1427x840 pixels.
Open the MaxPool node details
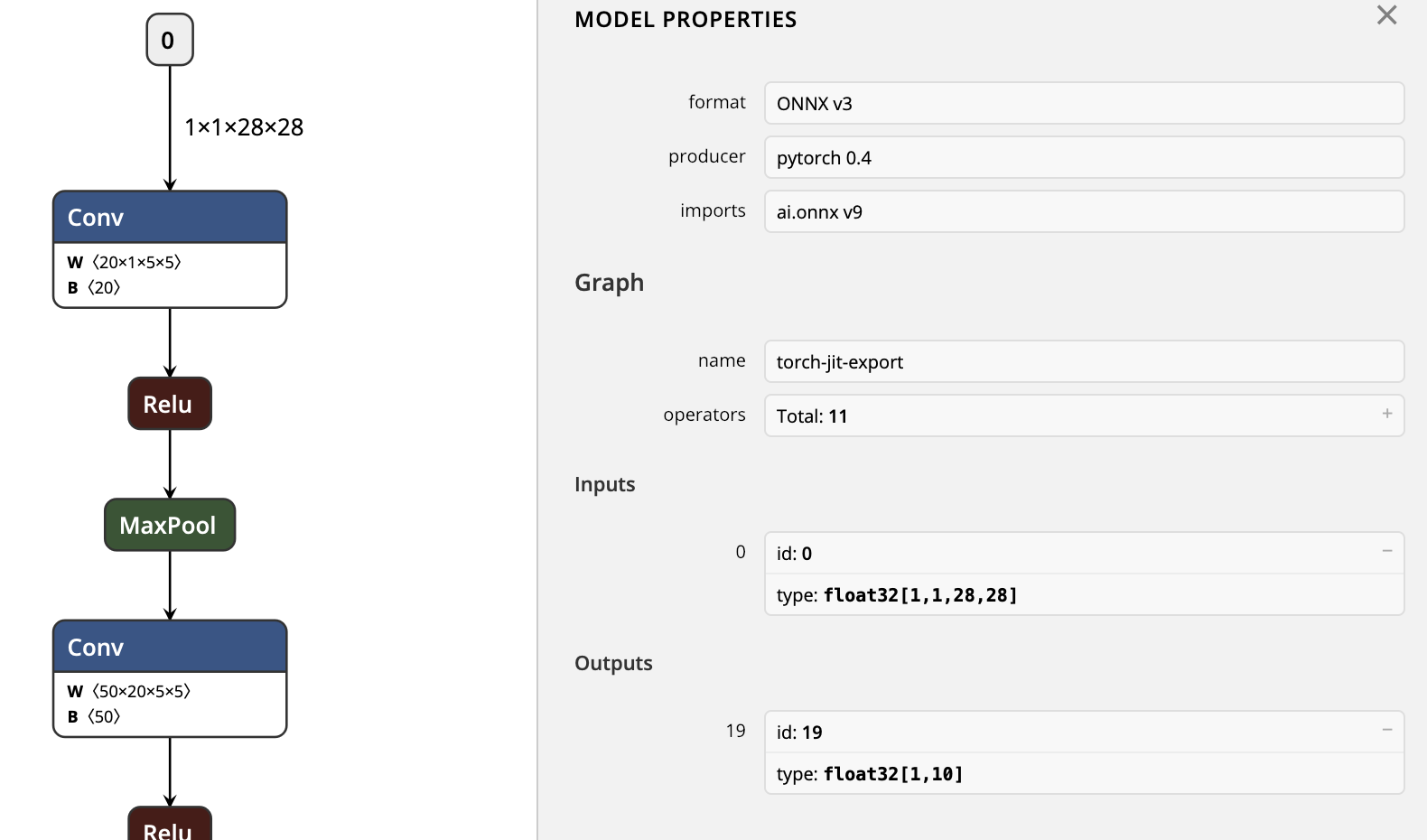[x=169, y=524]
